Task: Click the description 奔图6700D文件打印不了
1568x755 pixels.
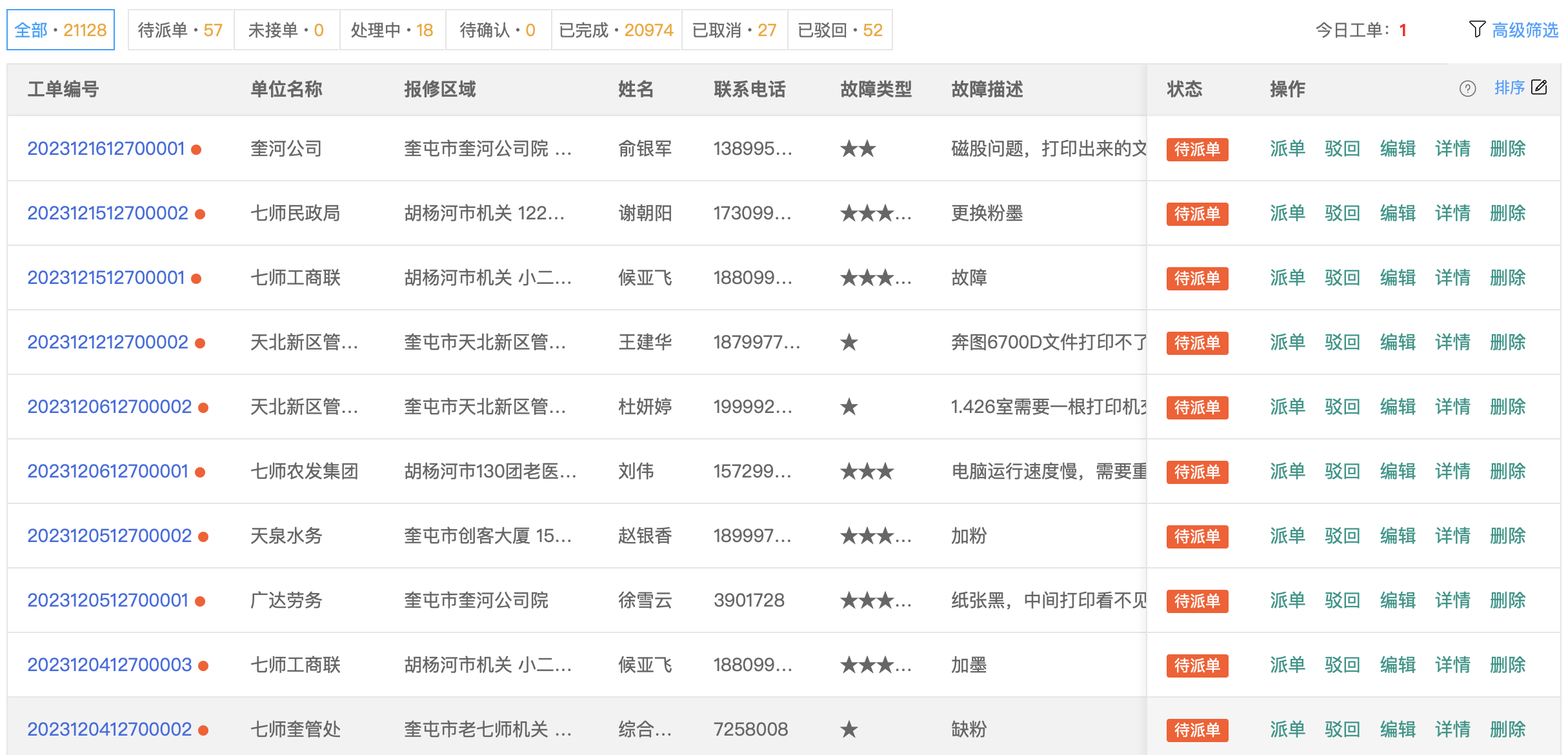Action: (1049, 342)
